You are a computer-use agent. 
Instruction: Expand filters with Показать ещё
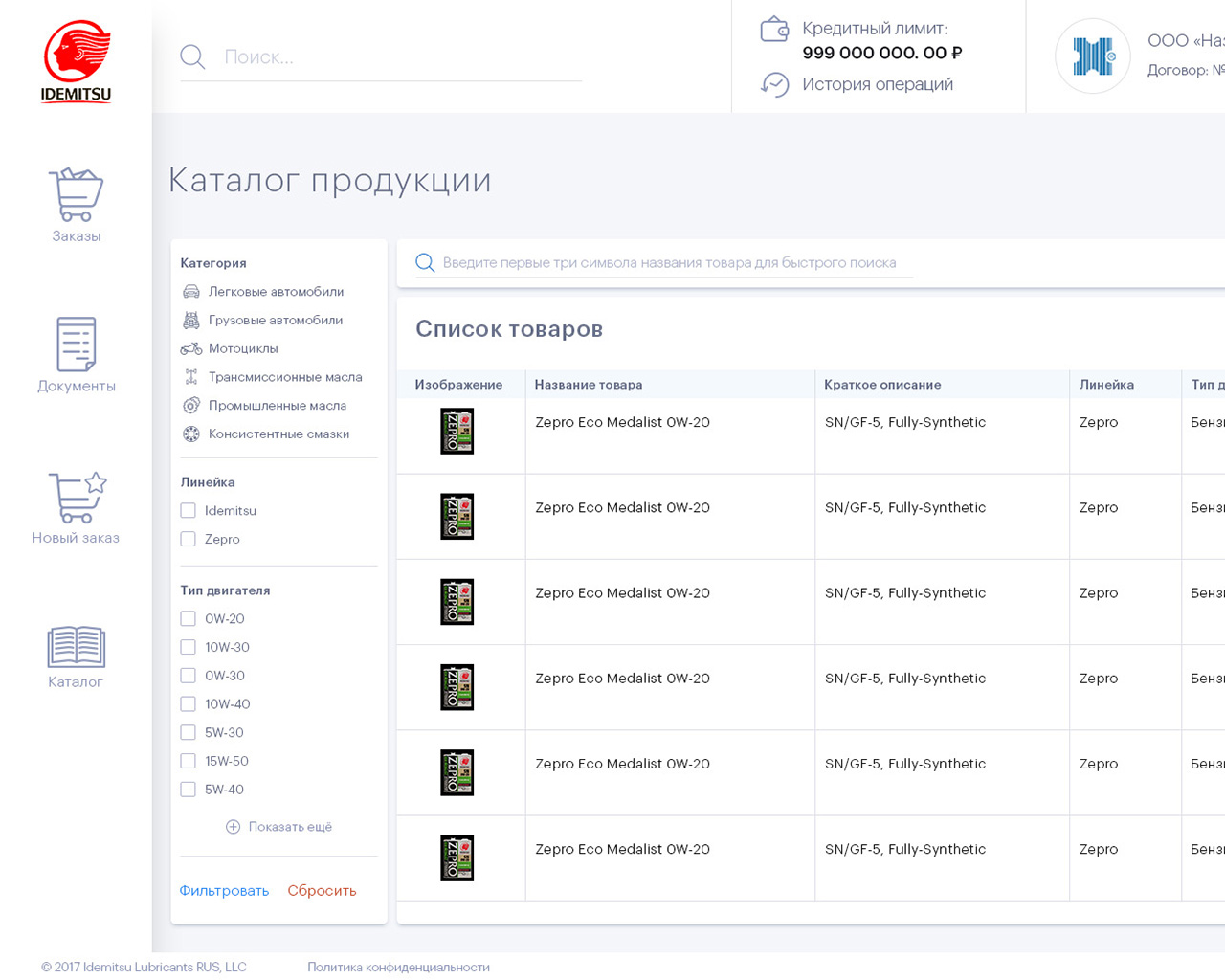[x=290, y=827]
